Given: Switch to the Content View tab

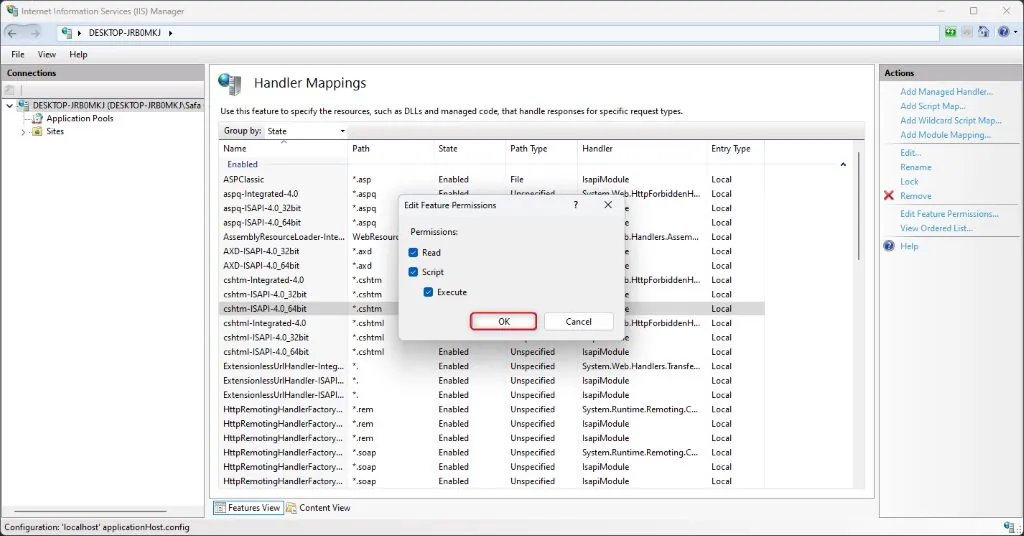Looking at the screenshot, I should click(x=319, y=507).
